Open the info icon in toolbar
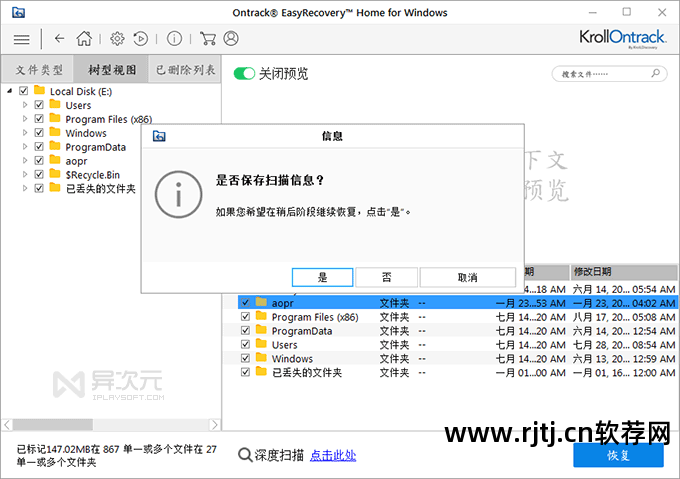Image resolution: width=680 pixels, height=479 pixels. click(x=174, y=39)
